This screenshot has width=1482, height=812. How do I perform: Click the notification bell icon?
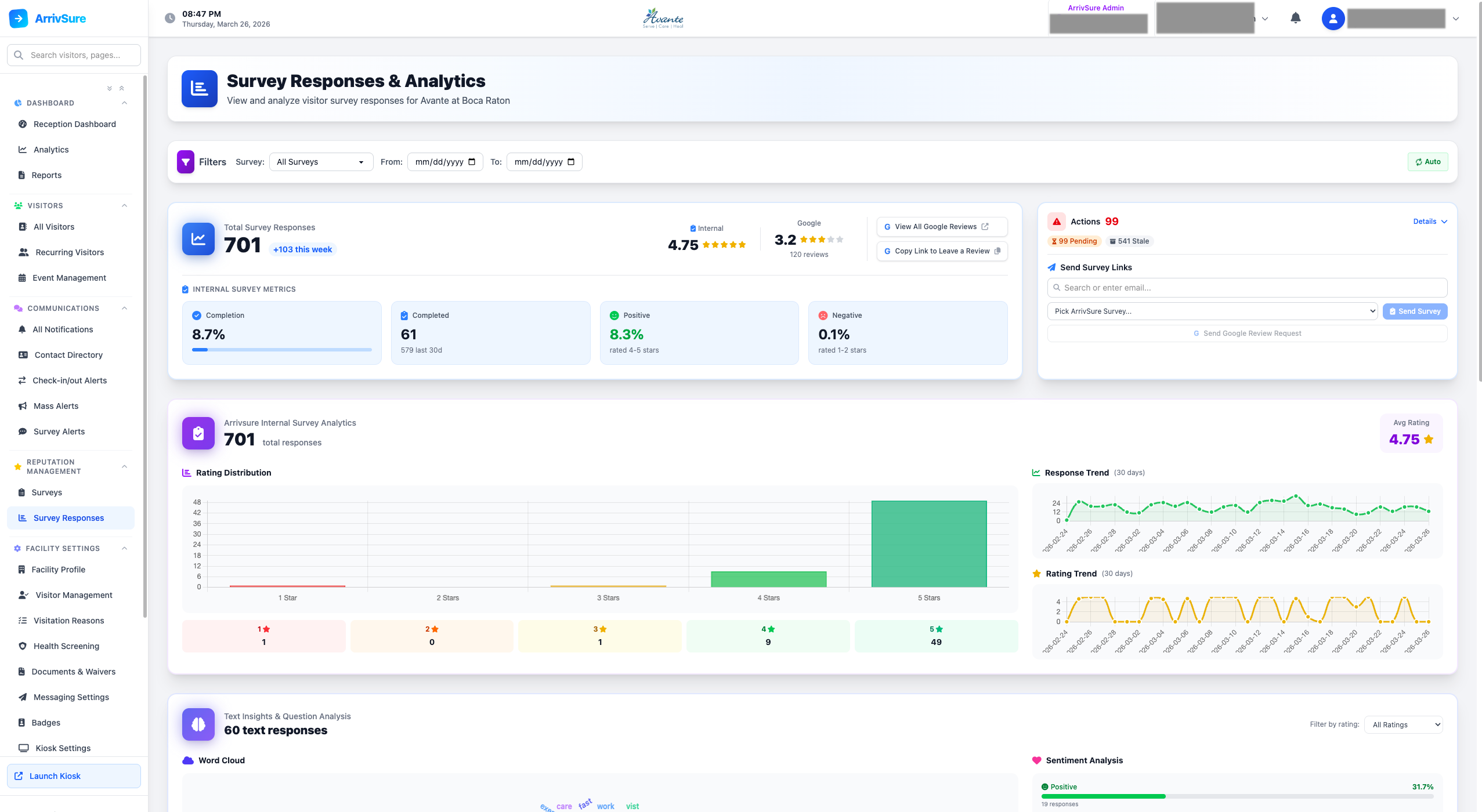tap(1295, 18)
